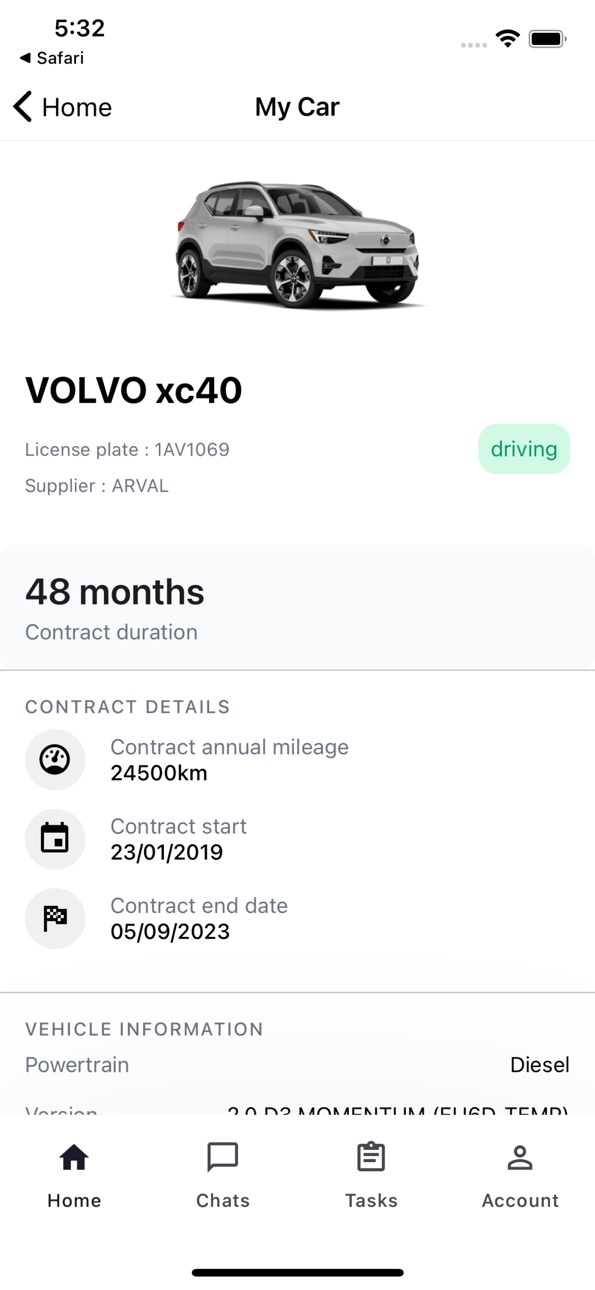The height and width of the screenshot is (1290, 595).
Task: Select the Contract end date row
Action: tap(297, 918)
